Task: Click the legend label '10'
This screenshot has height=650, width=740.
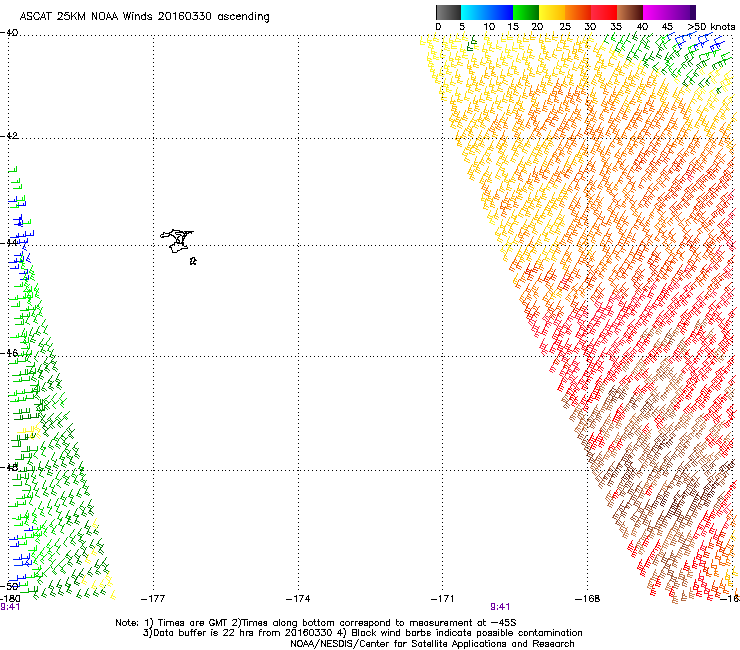Action: tap(489, 27)
